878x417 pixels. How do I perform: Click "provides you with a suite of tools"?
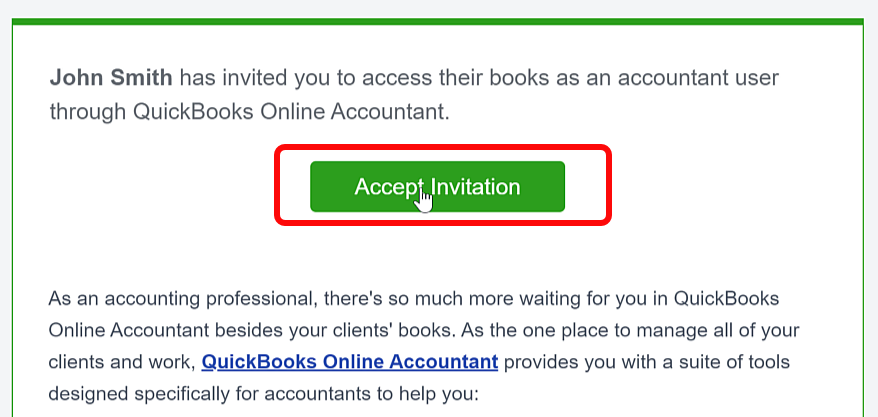647,362
